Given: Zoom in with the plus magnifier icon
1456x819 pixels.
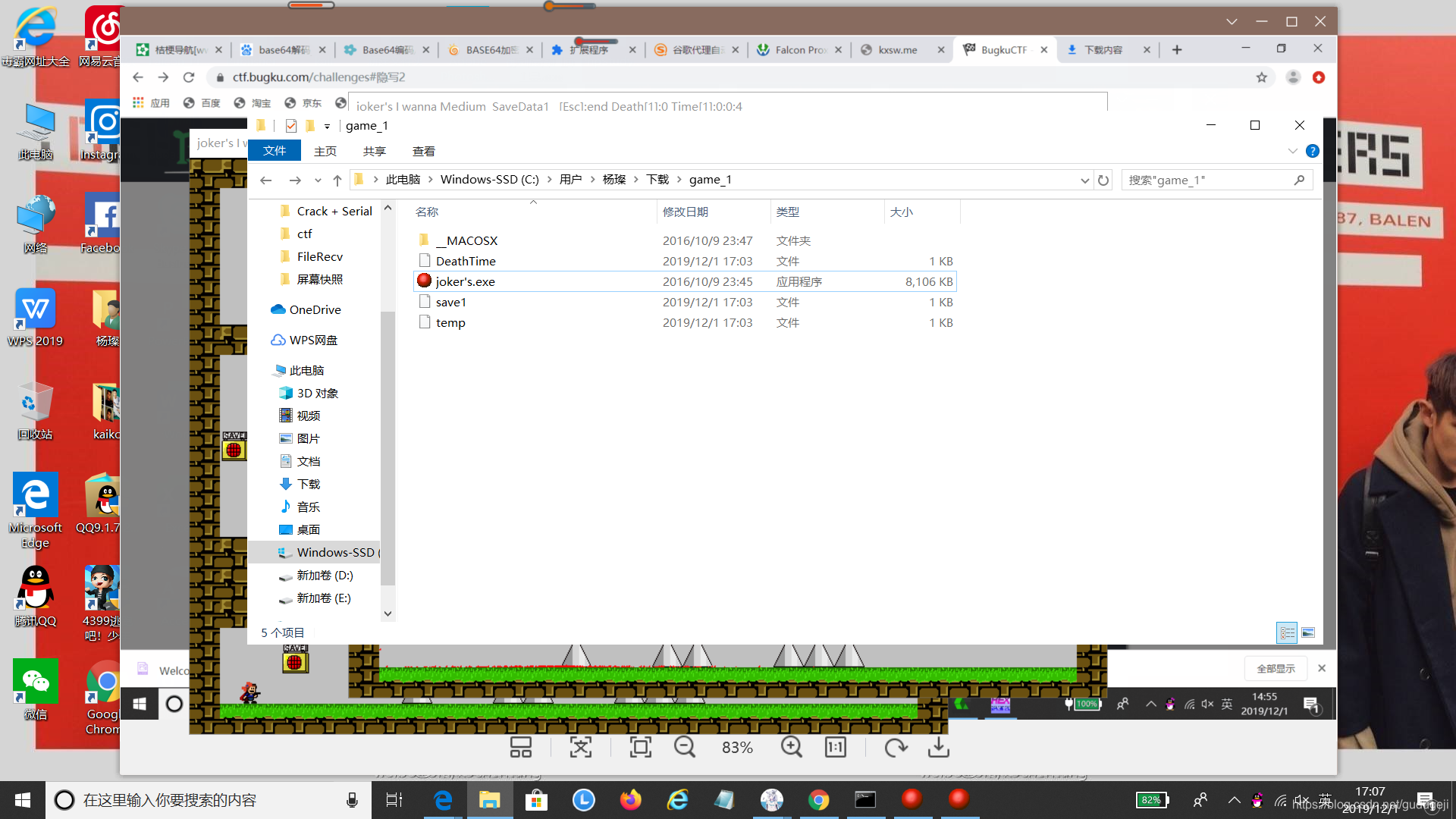Looking at the screenshot, I should 791,748.
